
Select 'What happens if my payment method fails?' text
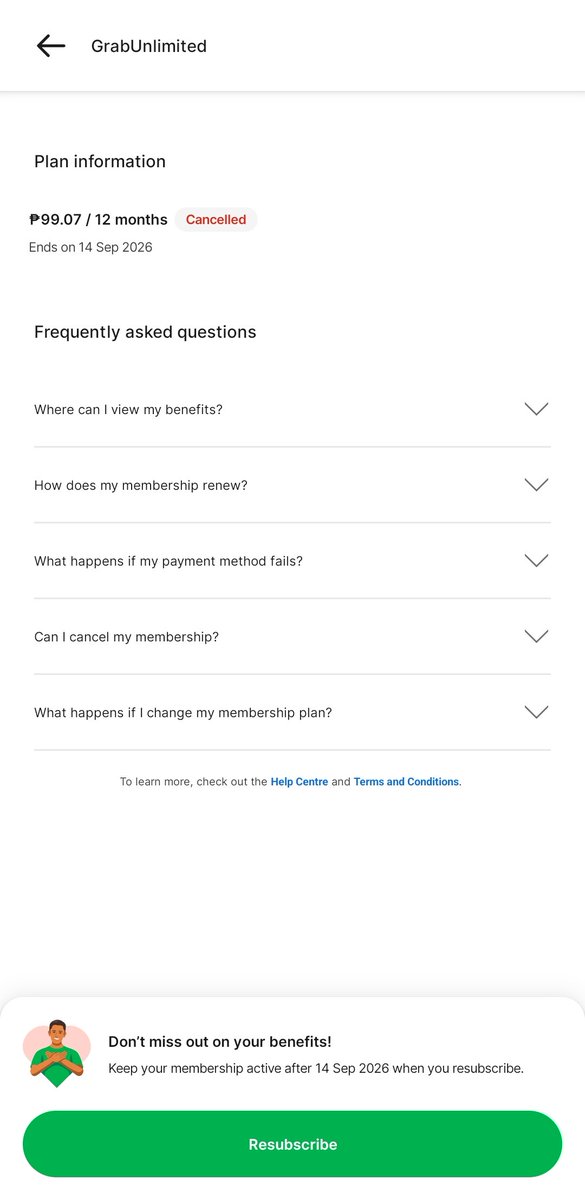coord(168,562)
